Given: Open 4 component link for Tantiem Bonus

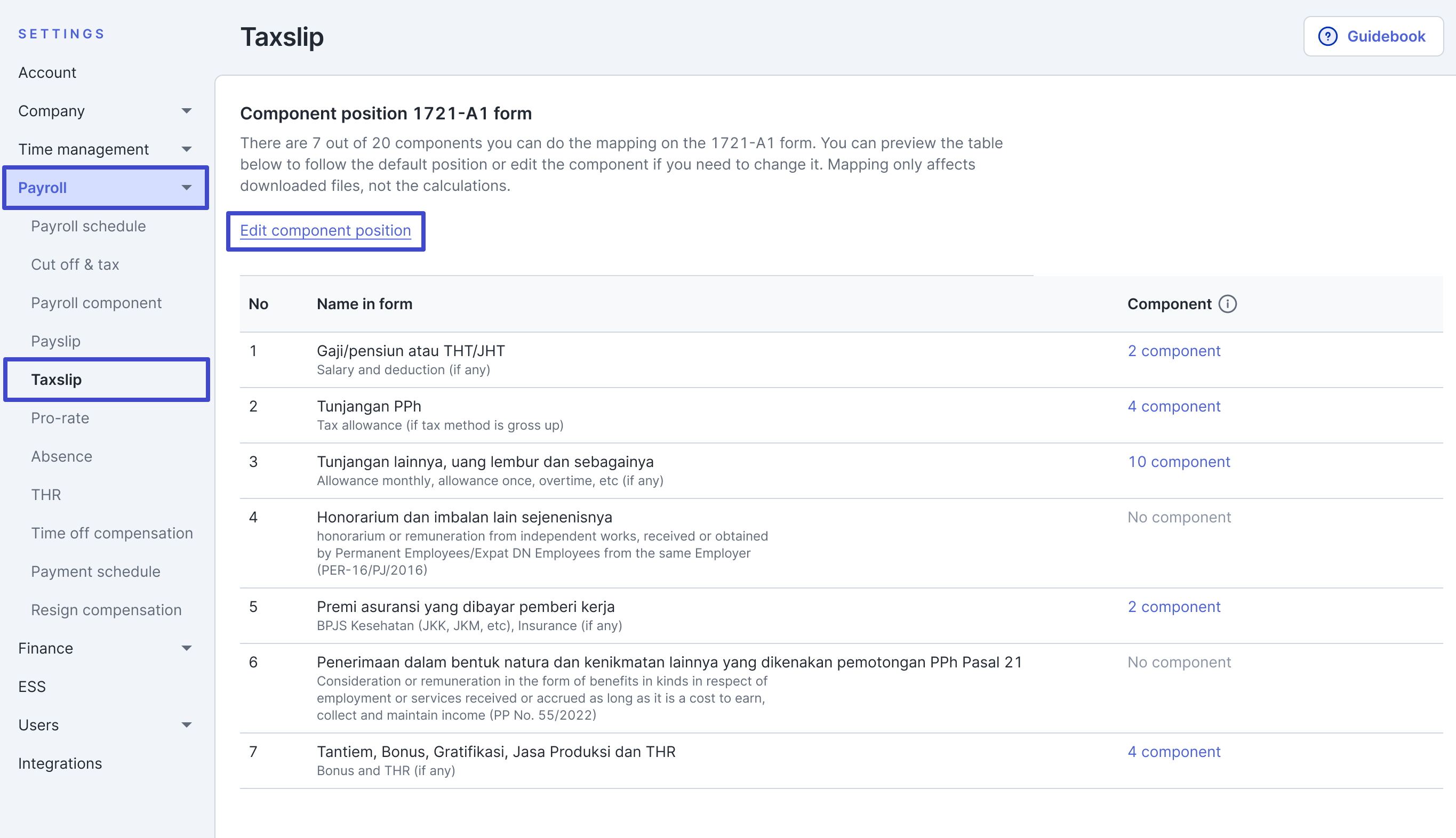Looking at the screenshot, I should click(x=1173, y=751).
